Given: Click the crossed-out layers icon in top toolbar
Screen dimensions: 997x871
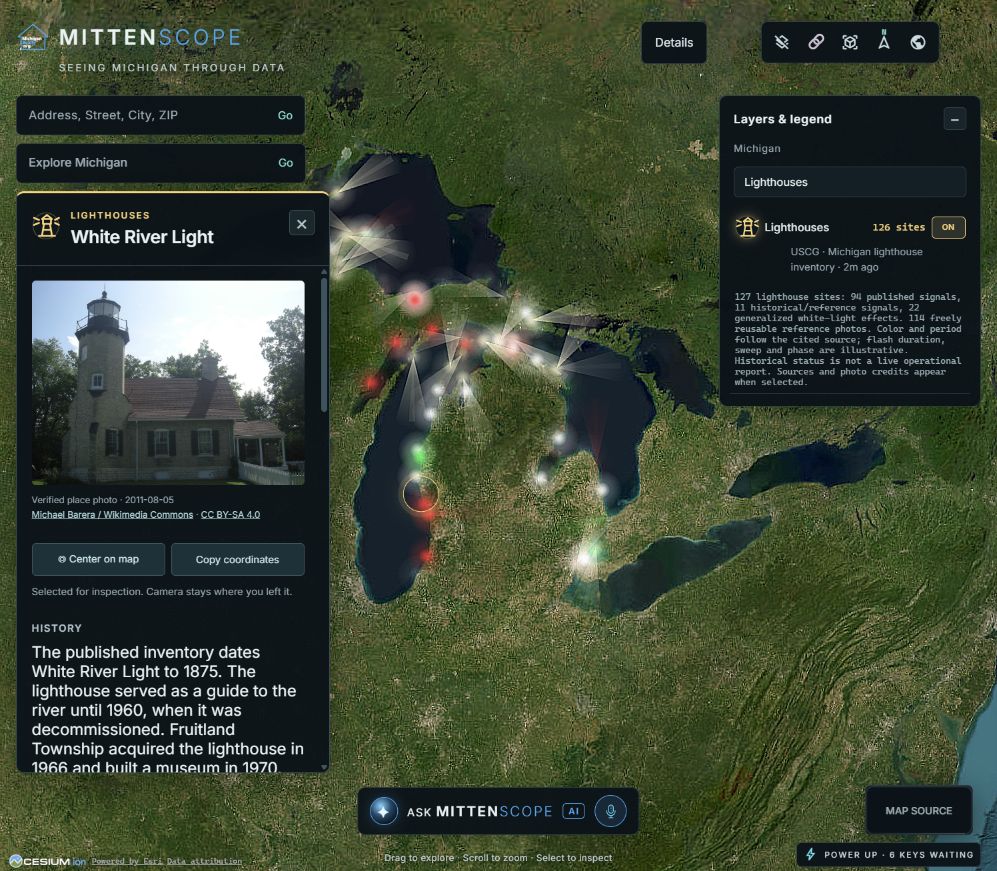Looking at the screenshot, I should (x=781, y=42).
